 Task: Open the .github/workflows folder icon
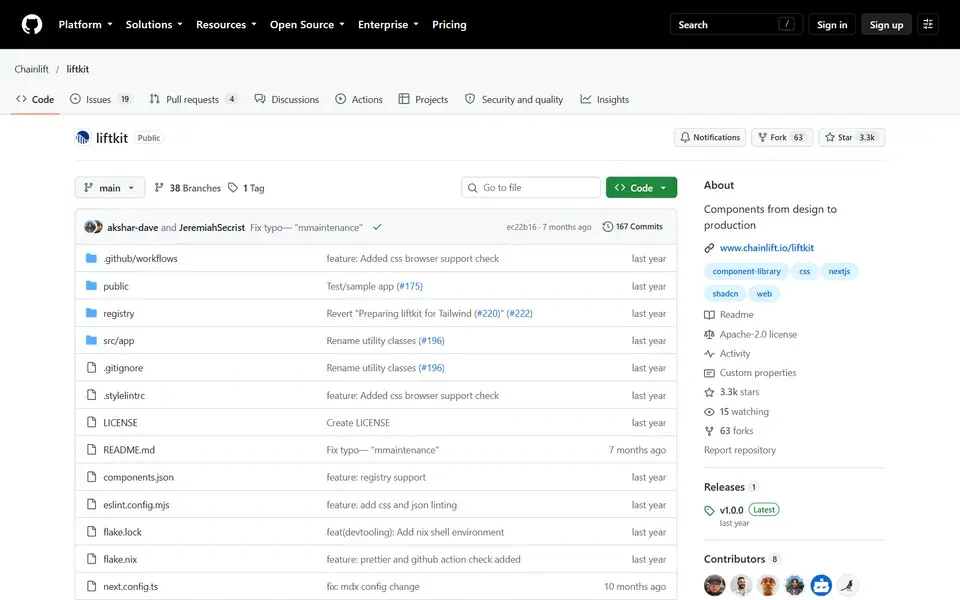pyautogui.click(x=91, y=258)
